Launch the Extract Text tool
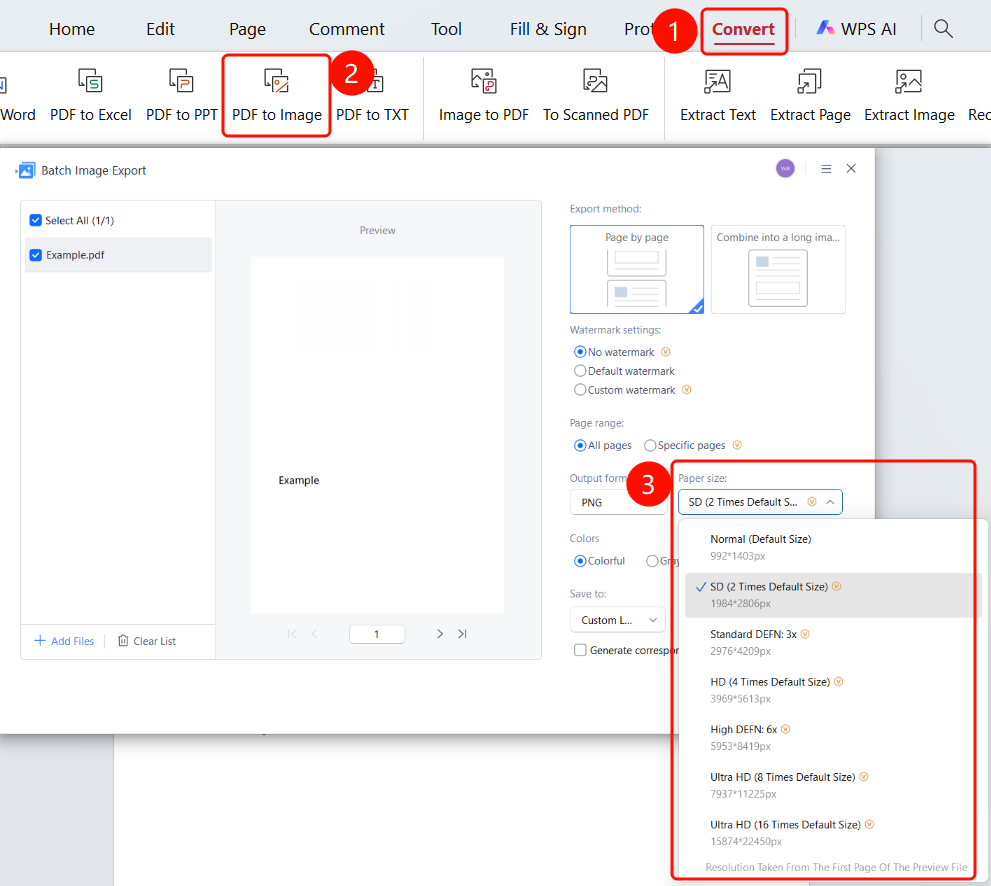The image size is (991, 886). coord(717,95)
